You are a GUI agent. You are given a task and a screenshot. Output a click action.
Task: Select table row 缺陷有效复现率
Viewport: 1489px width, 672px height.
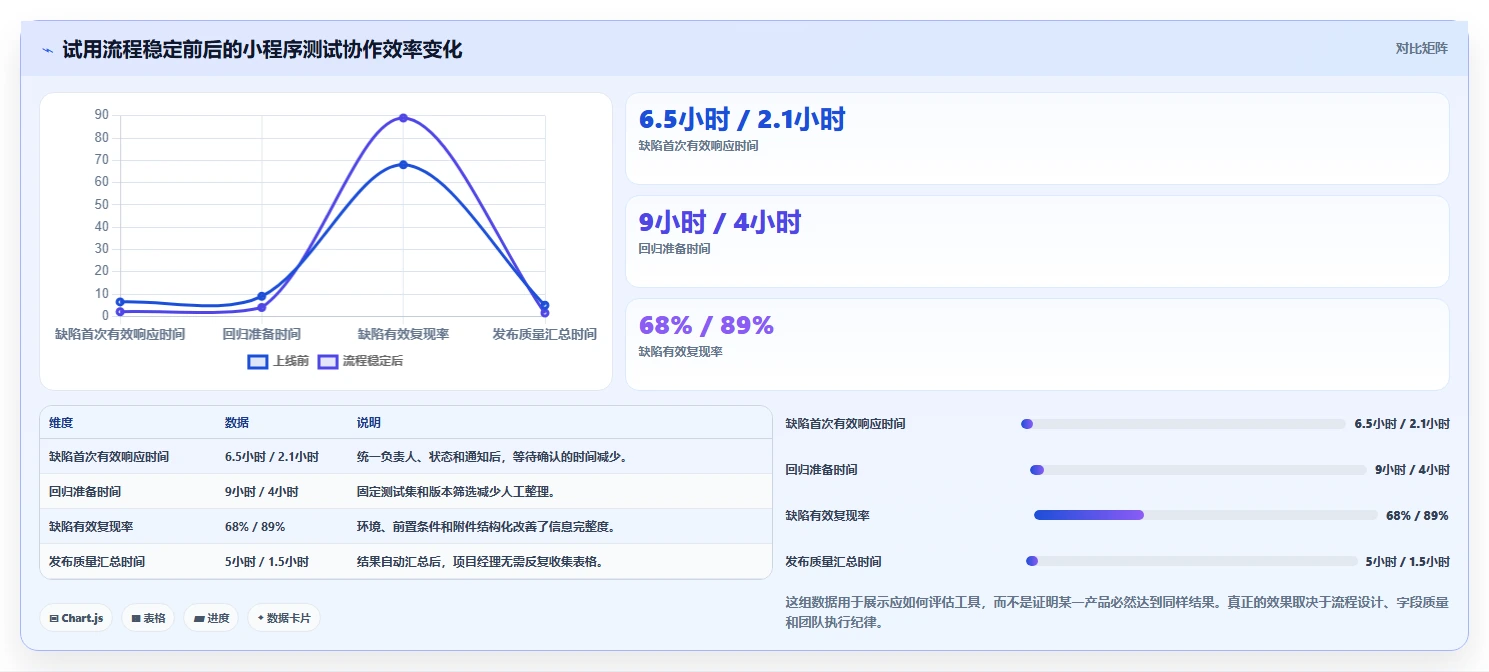point(406,527)
